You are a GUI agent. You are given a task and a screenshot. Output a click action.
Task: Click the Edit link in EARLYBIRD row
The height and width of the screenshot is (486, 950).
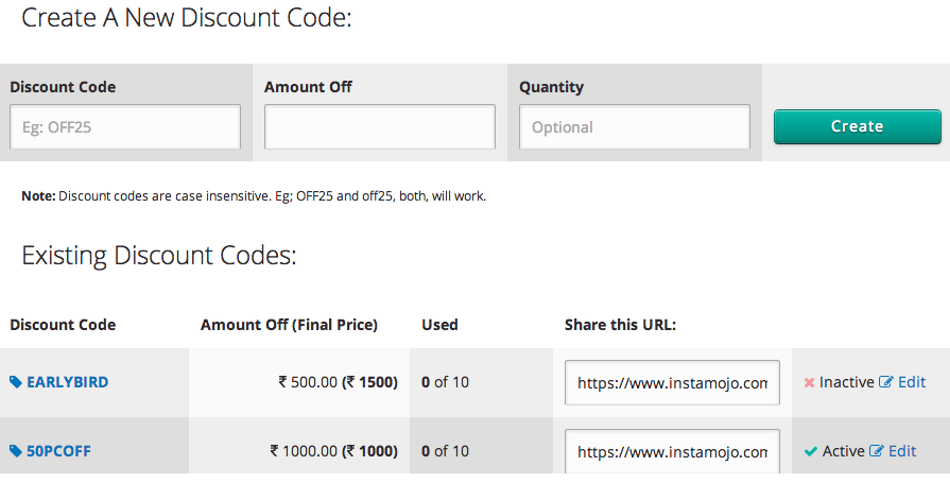click(x=911, y=382)
